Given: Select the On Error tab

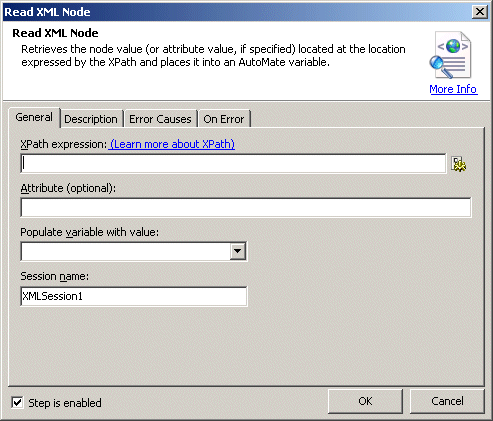Looking at the screenshot, I should (x=224, y=119).
